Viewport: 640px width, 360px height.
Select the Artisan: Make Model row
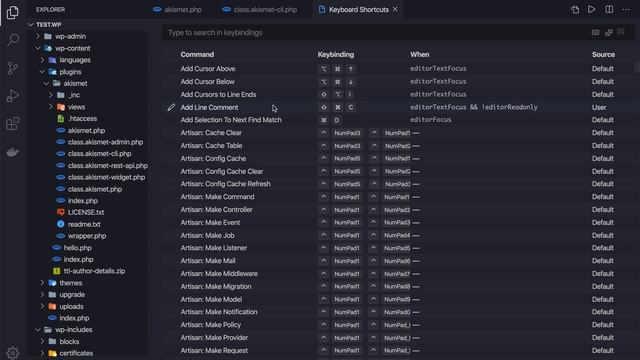(398, 299)
